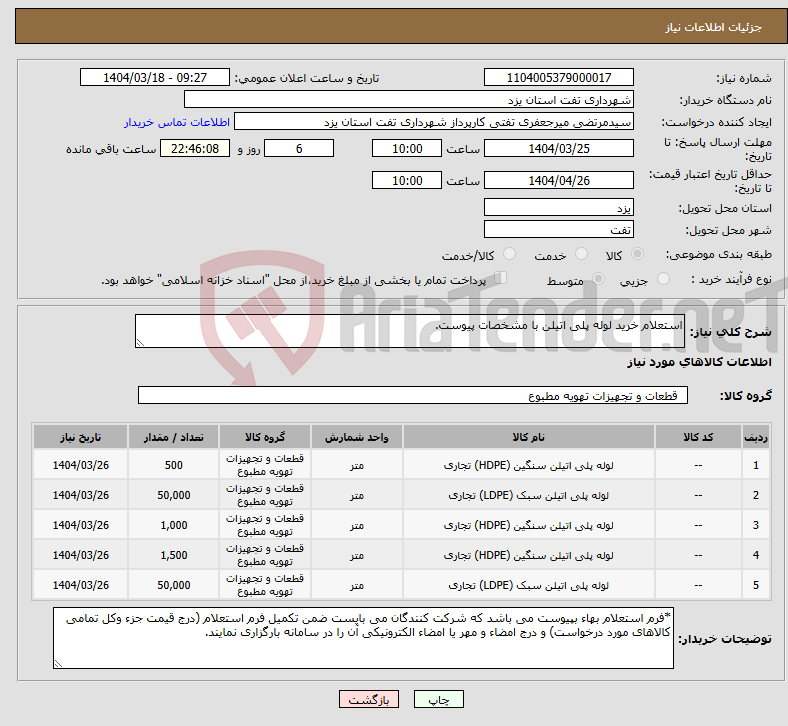Click the buyer organization name field
This screenshot has height=726, width=788.
tap(409, 99)
